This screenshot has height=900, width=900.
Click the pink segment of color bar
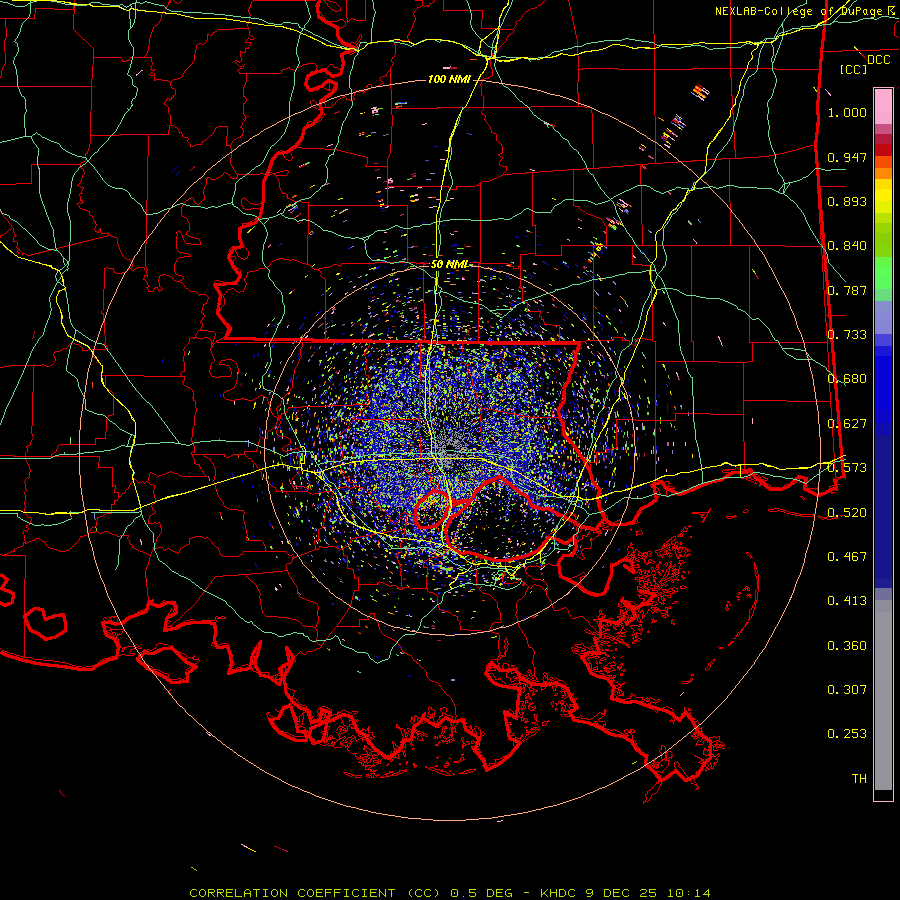point(883,107)
